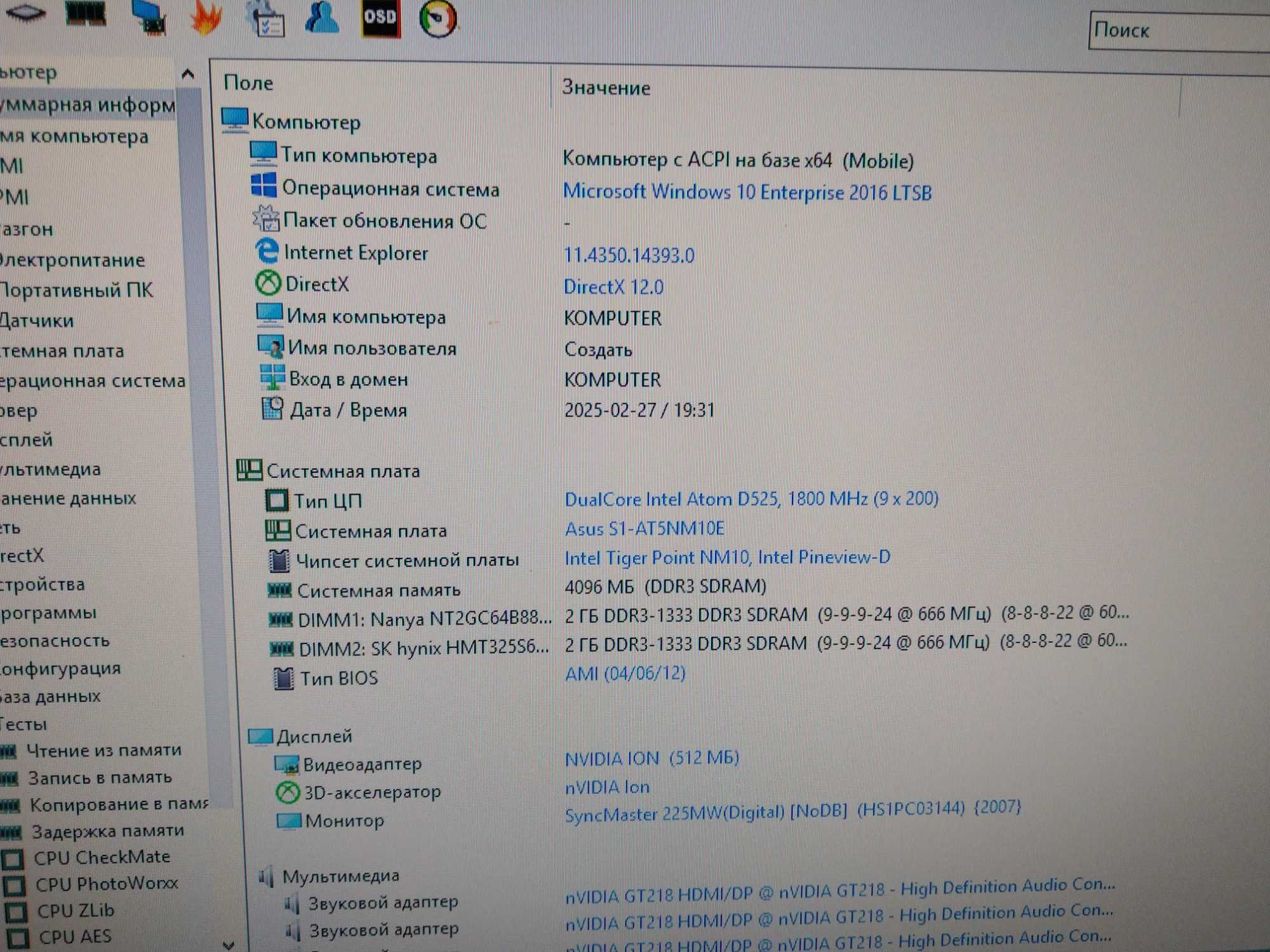Open the system stability test flame icon
The image size is (1270, 952).
pos(206,17)
